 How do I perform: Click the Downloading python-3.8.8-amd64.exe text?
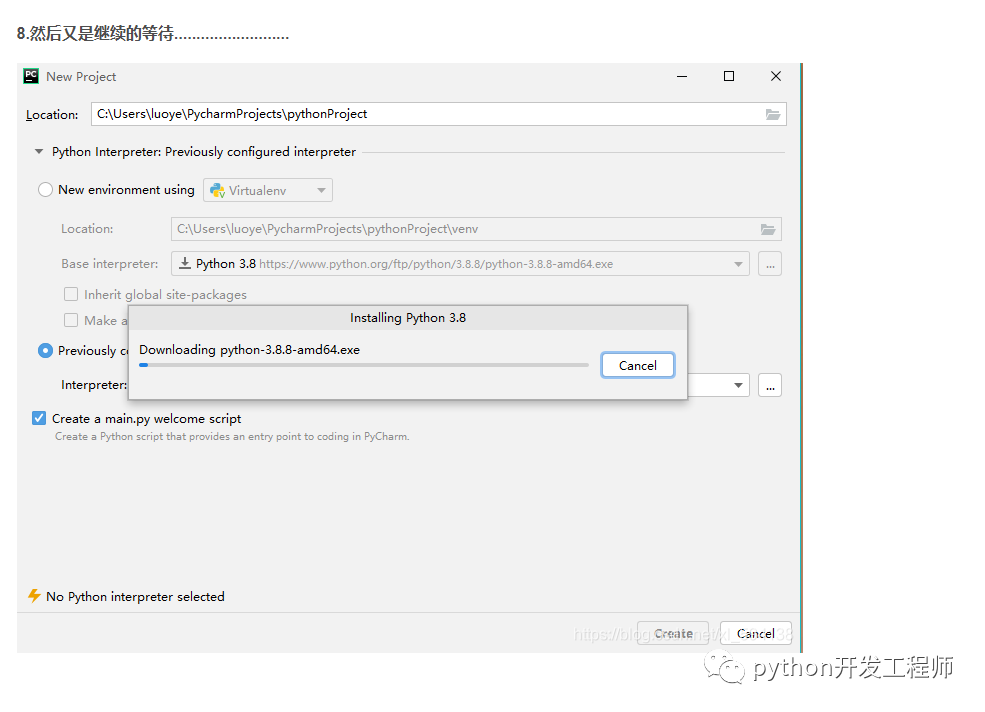click(x=249, y=349)
